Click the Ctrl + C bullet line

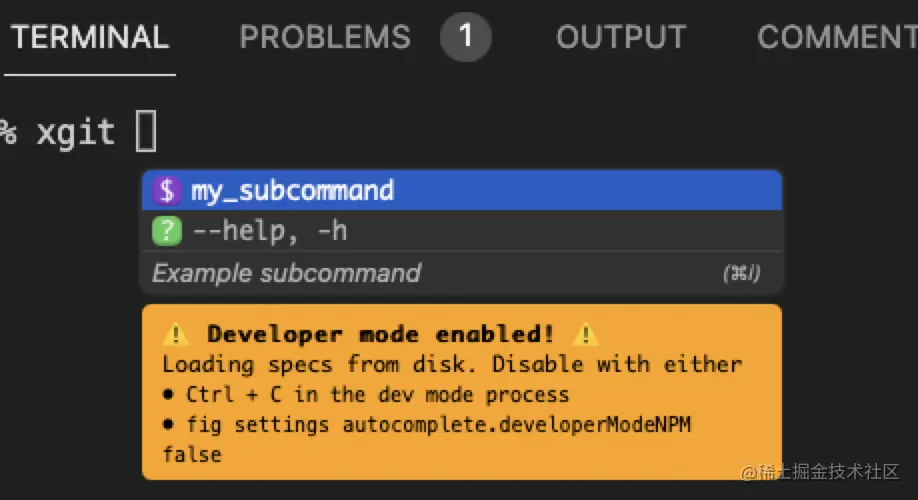pyautogui.click(x=366, y=394)
